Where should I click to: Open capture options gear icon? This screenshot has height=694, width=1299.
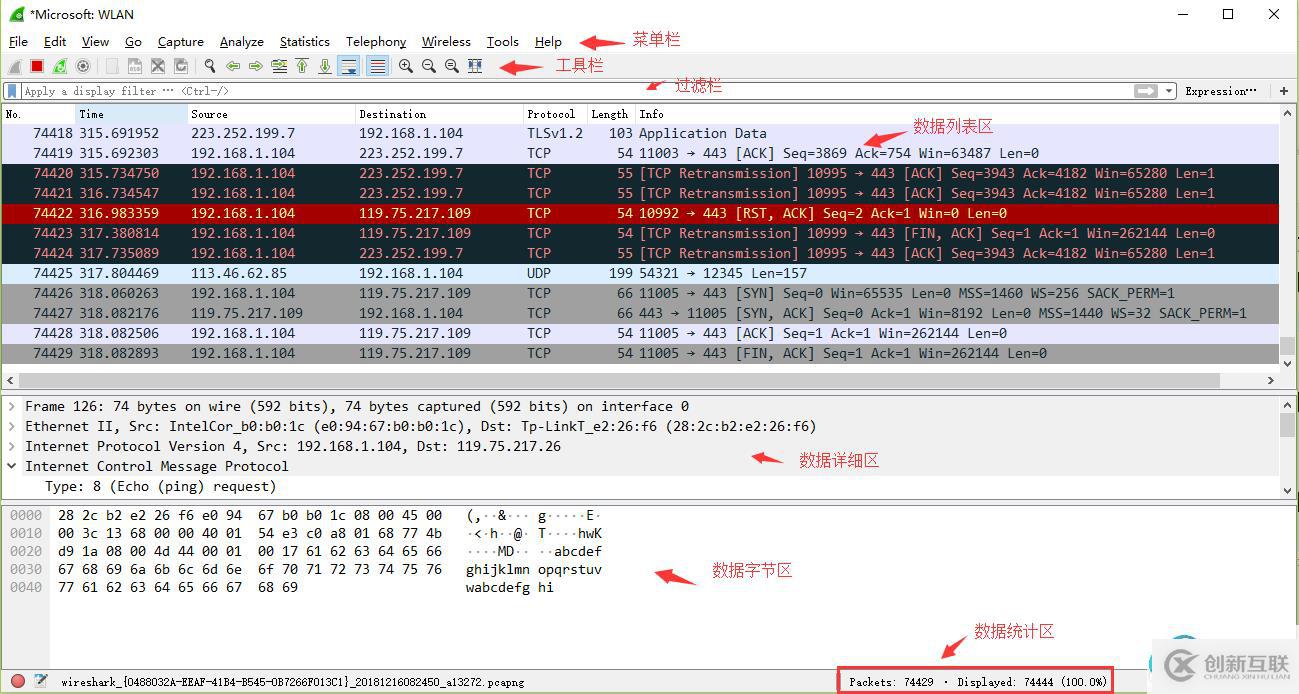coord(83,66)
